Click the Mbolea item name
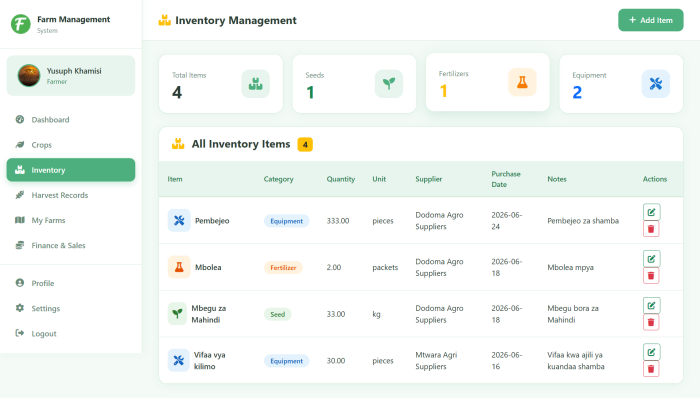The width and height of the screenshot is (700, 398). (208, 267)
